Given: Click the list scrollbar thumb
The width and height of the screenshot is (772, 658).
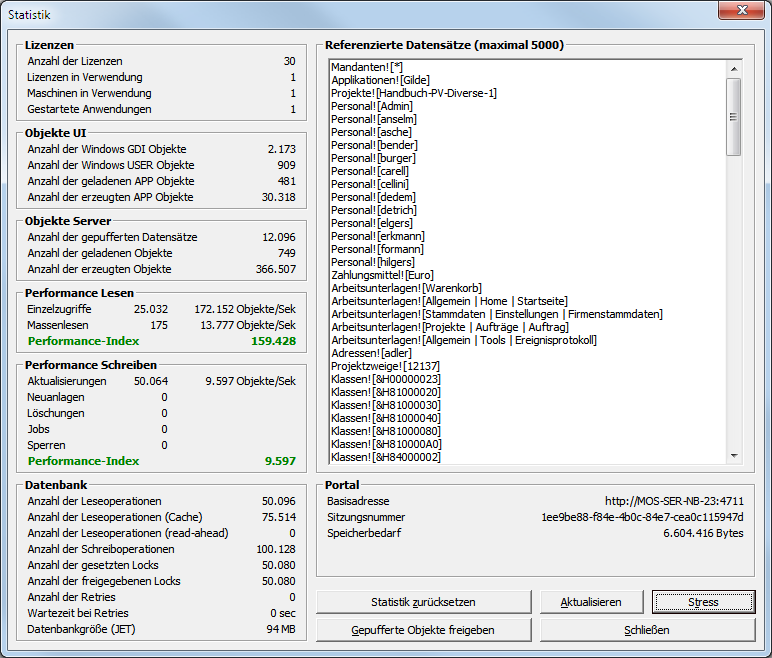Looking at the screenshot, I should [733, 117].
